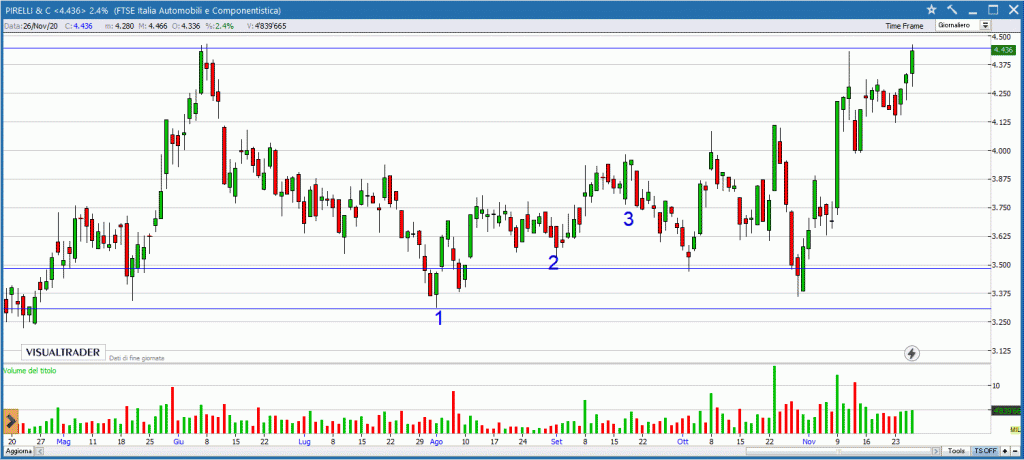The image size is (1024, 460).
Task: Click the volume value V: 4'839'665
Action: point(266,26)
